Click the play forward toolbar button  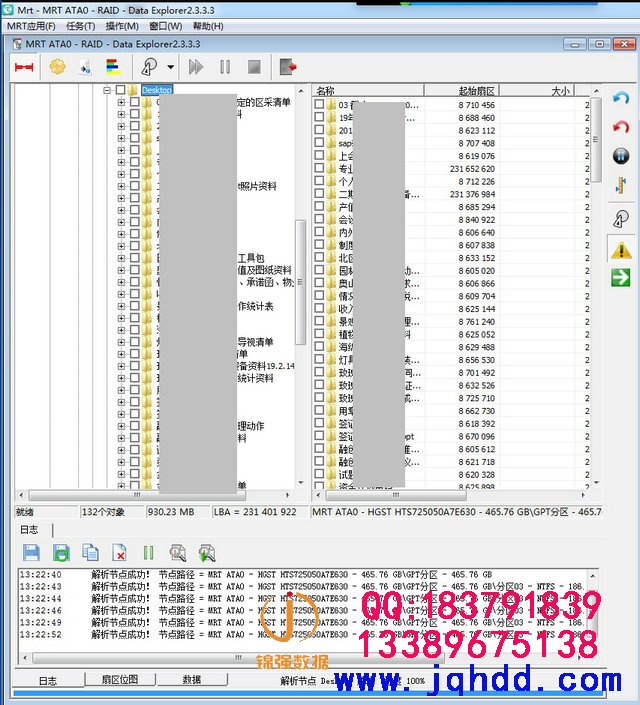tap(196, 67)
